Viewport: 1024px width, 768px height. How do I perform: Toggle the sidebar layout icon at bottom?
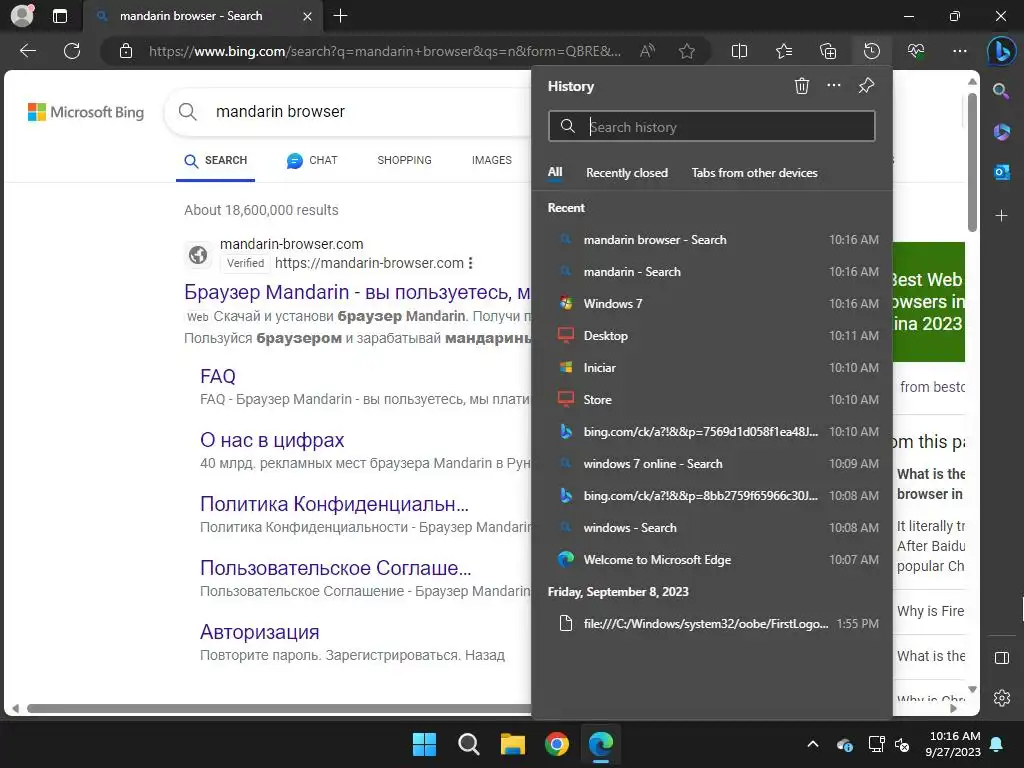click(x=1002, y=658)
